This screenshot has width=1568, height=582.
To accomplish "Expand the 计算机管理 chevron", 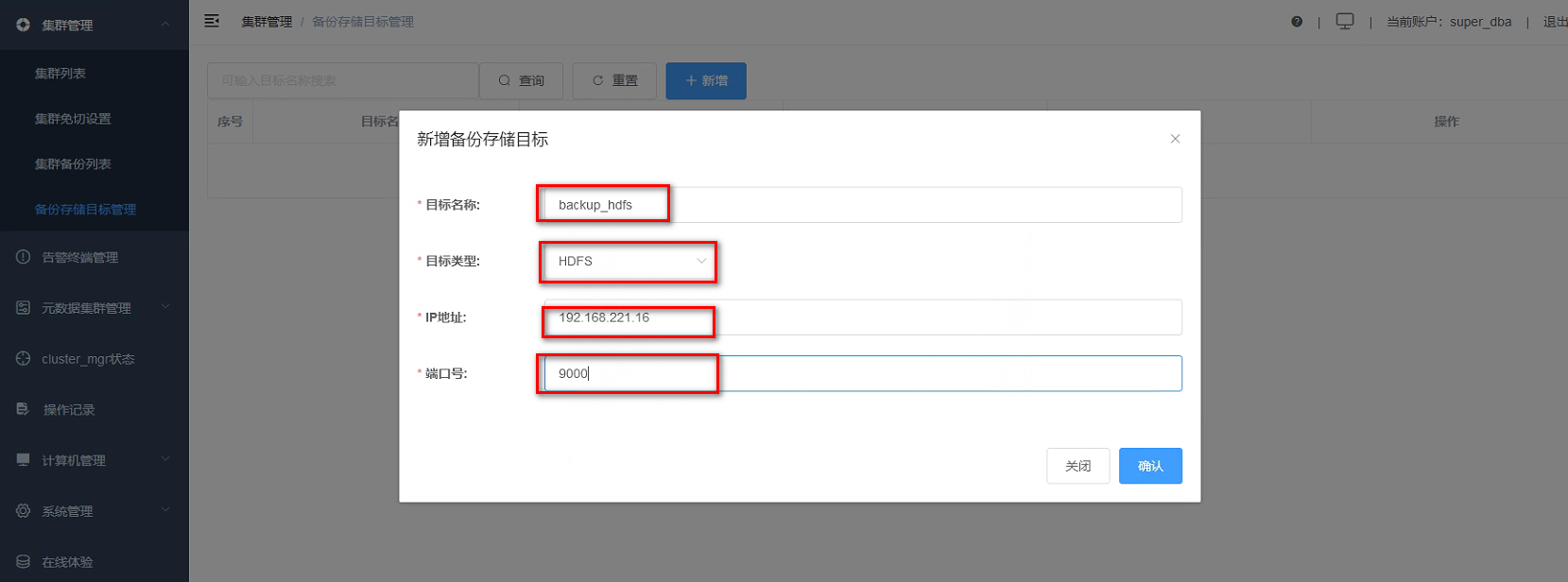I will [x=165, y=459].
